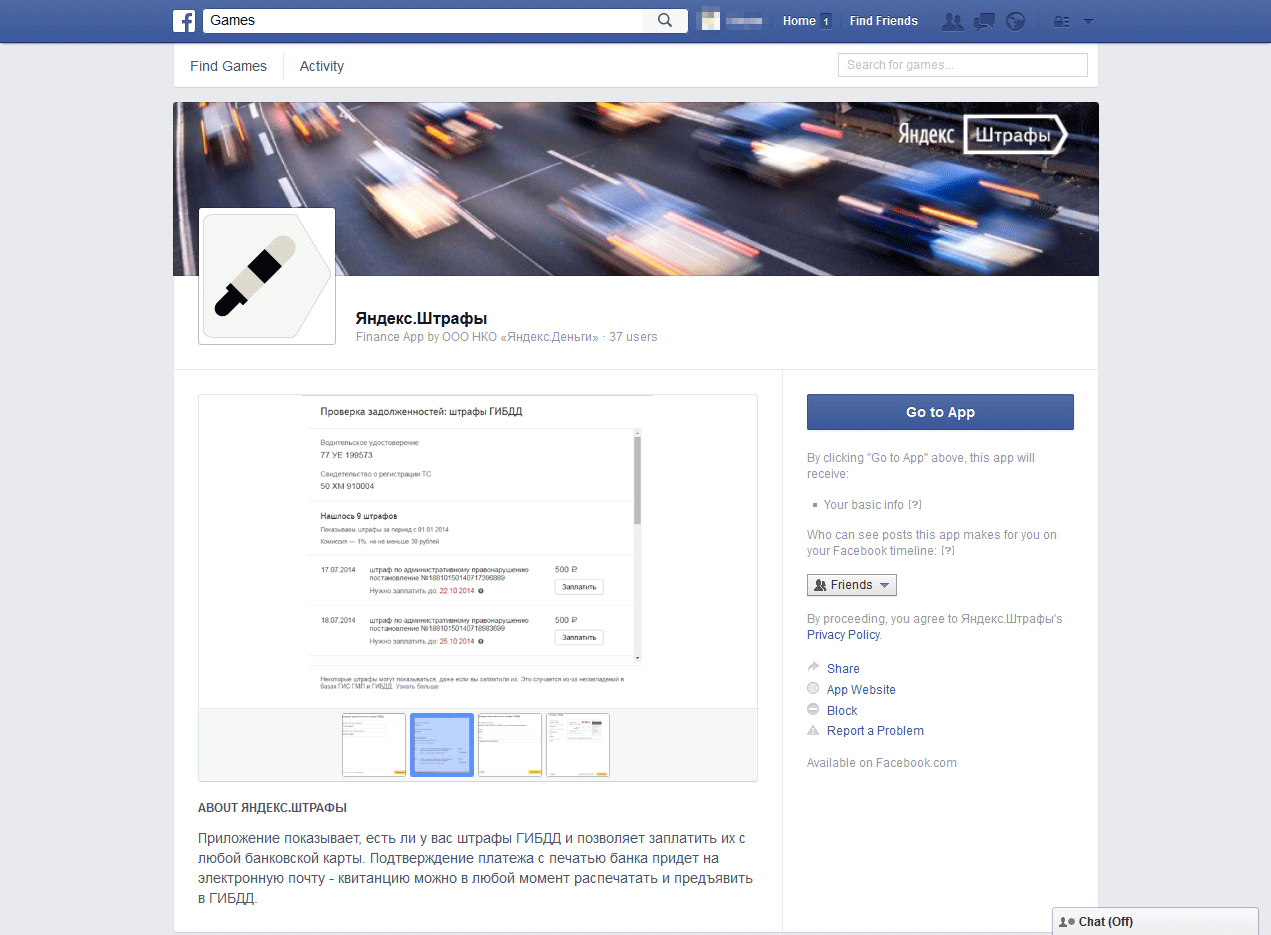This screenshot has height=935, width=1271.
Task: Select the third screenshot thumbnail
Action: [x=510, y=745]
